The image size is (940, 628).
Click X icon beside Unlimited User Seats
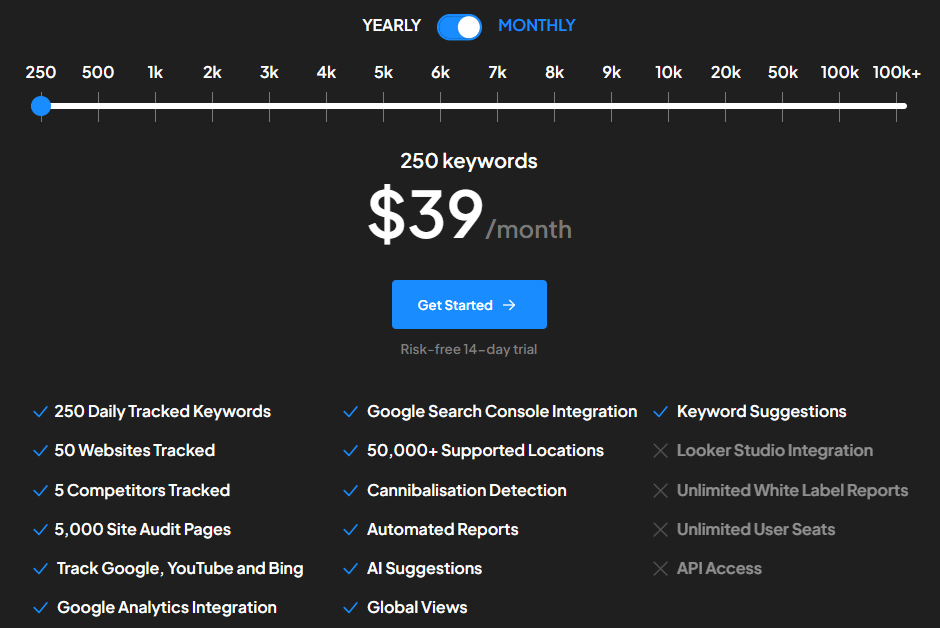660,530
